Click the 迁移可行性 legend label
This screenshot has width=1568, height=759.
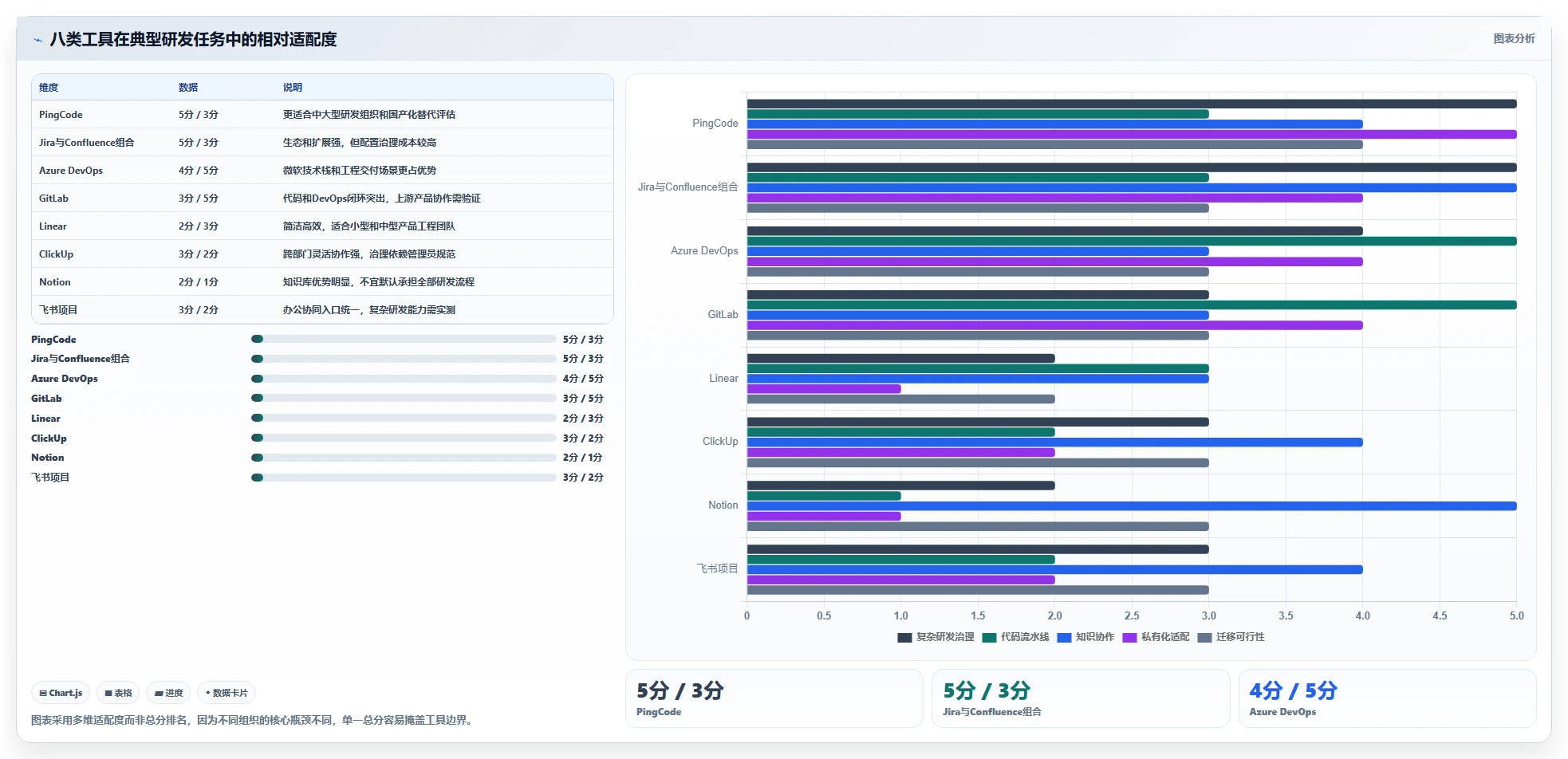[x=1240, y=637]
